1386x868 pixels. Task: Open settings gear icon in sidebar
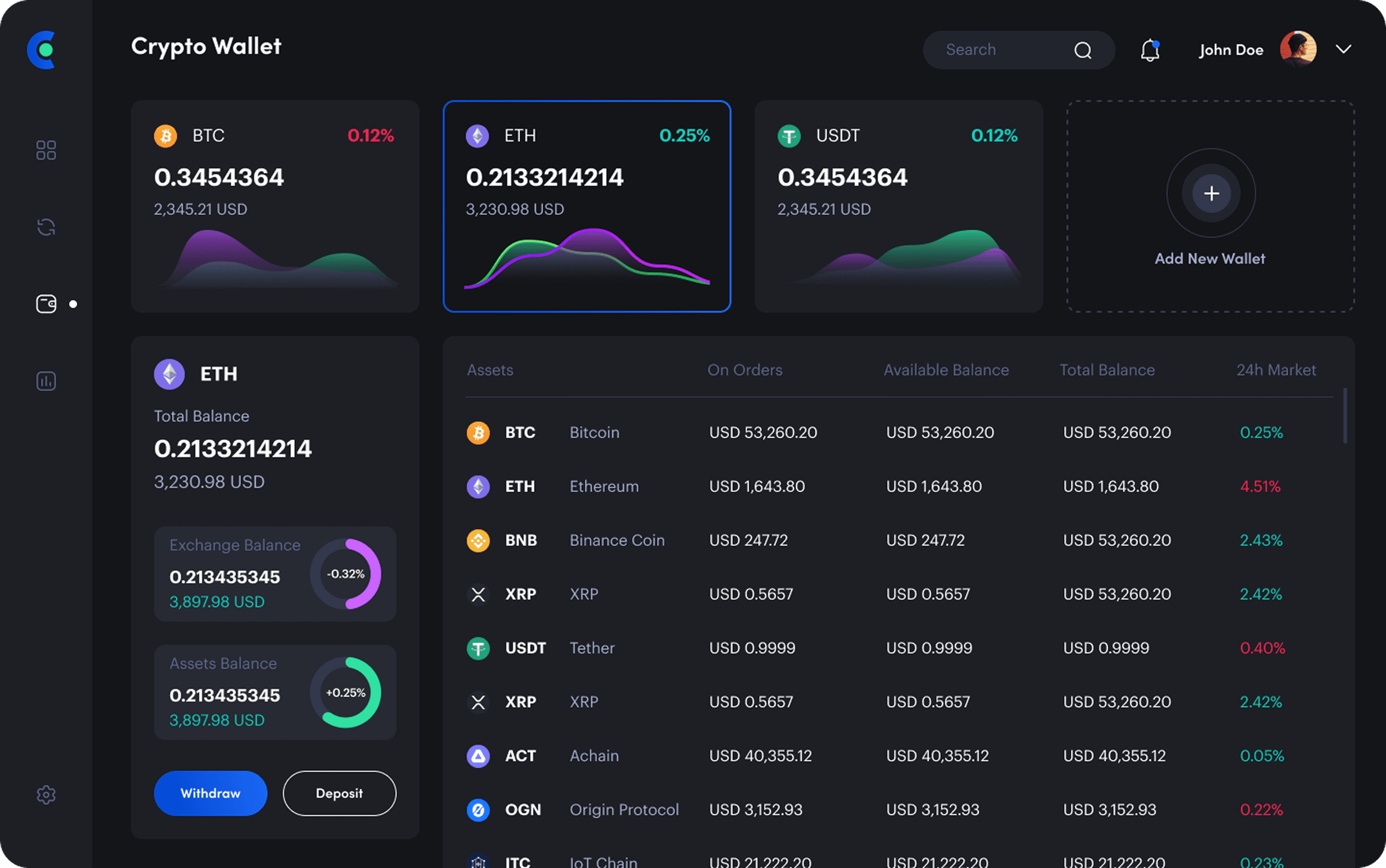pos(46,794)
